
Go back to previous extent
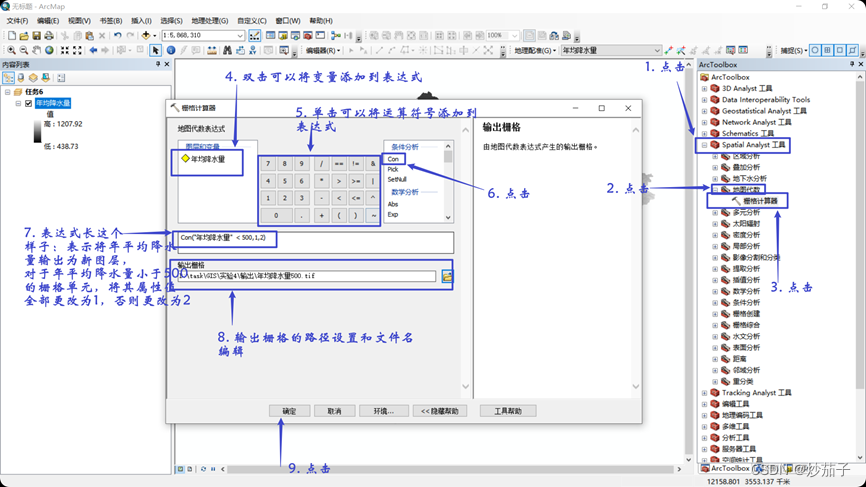[93, 50]
